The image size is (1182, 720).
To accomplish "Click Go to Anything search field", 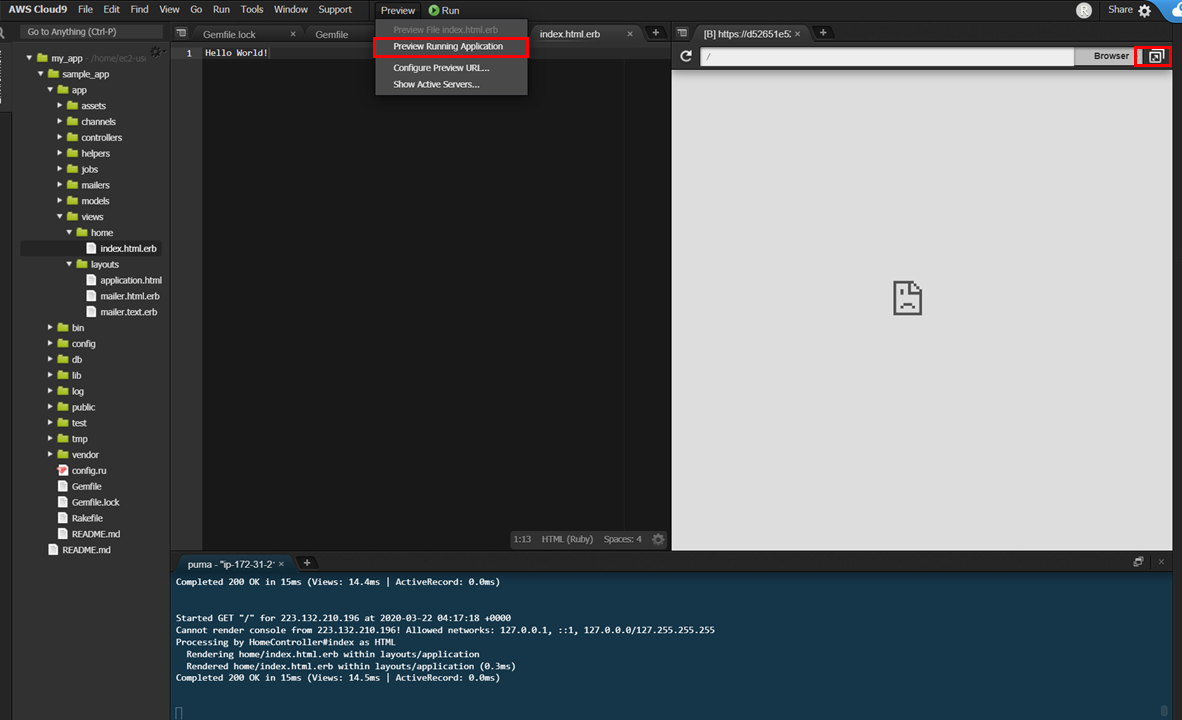I will tap(91, 32).
